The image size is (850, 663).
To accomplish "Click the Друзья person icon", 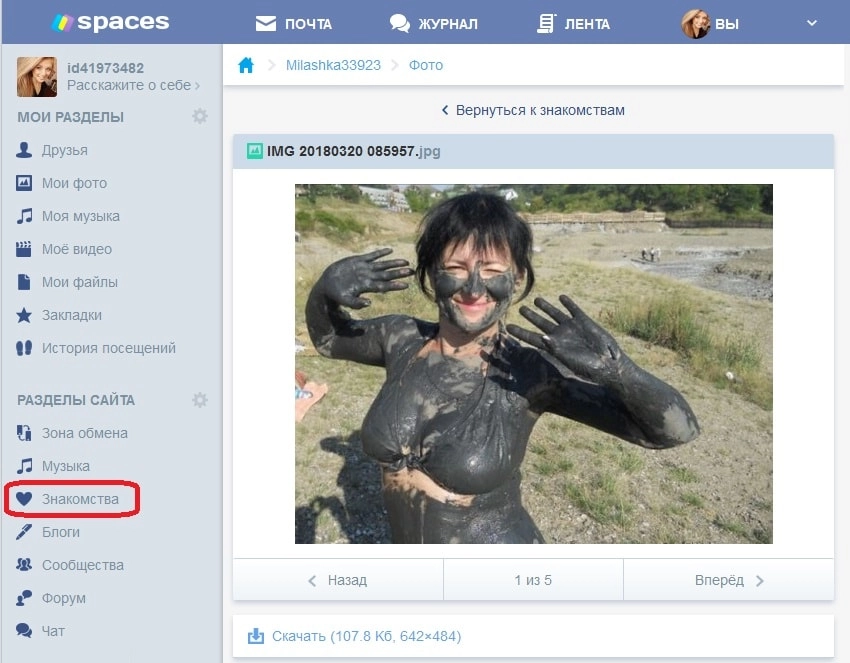I will pos(22,150).
